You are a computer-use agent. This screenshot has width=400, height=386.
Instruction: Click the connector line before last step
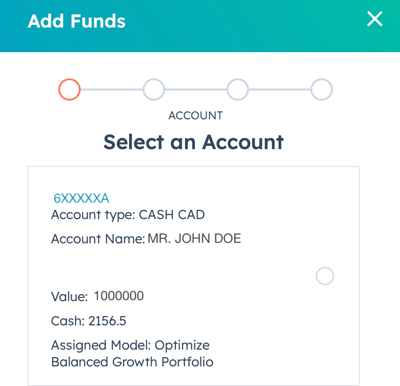[280, 89]
